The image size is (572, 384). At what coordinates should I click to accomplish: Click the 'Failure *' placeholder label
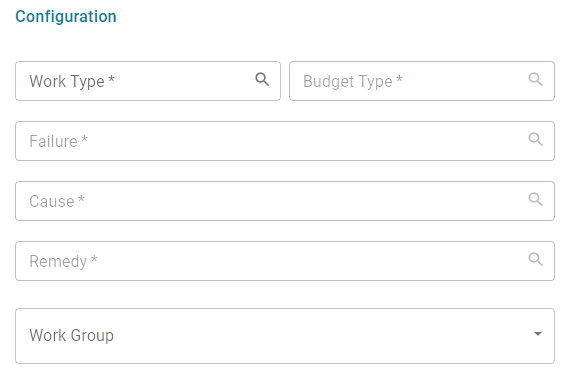(58, 141)
